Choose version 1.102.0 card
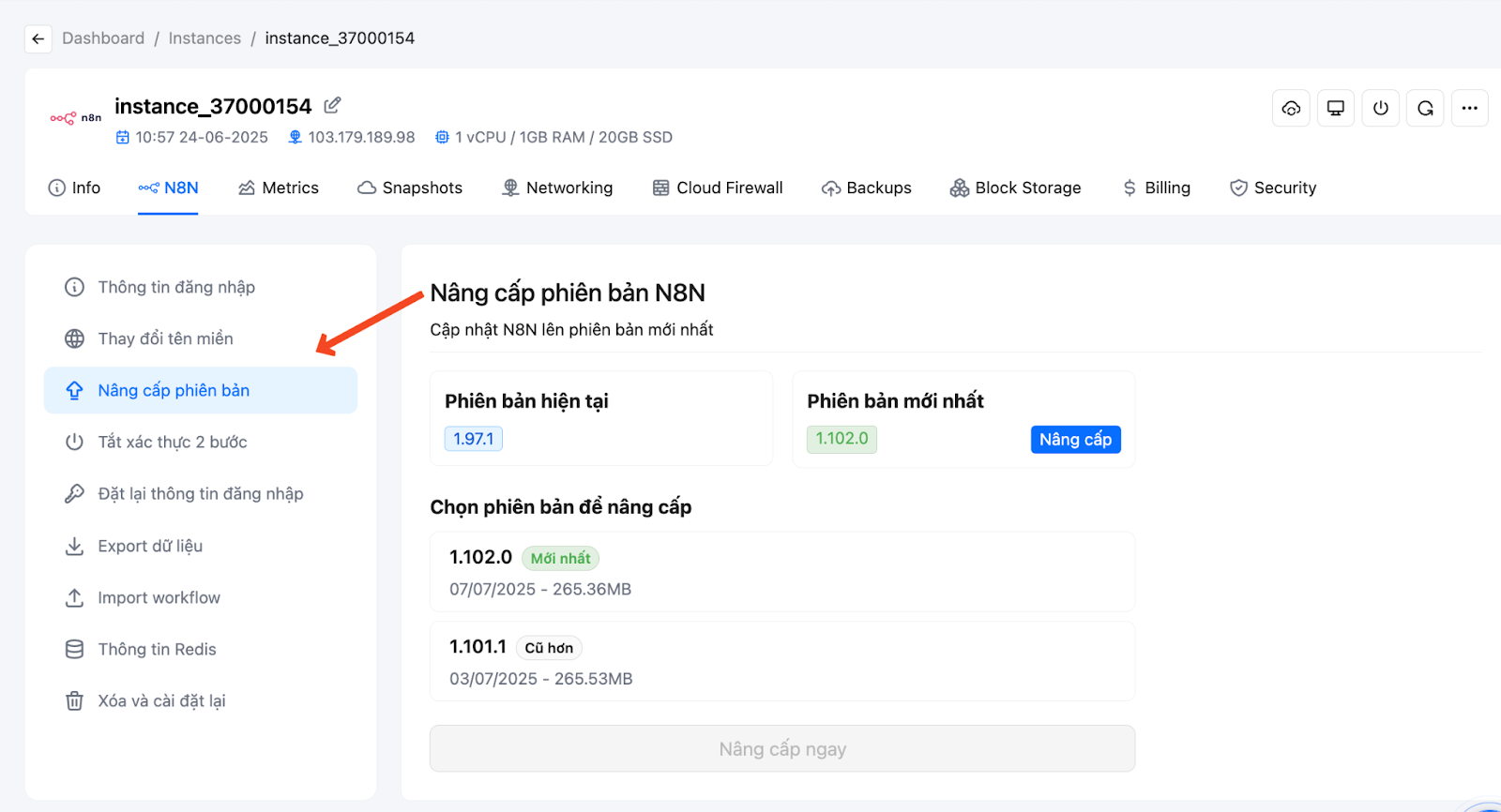The image size is (1501, 812). pos(782,572)
